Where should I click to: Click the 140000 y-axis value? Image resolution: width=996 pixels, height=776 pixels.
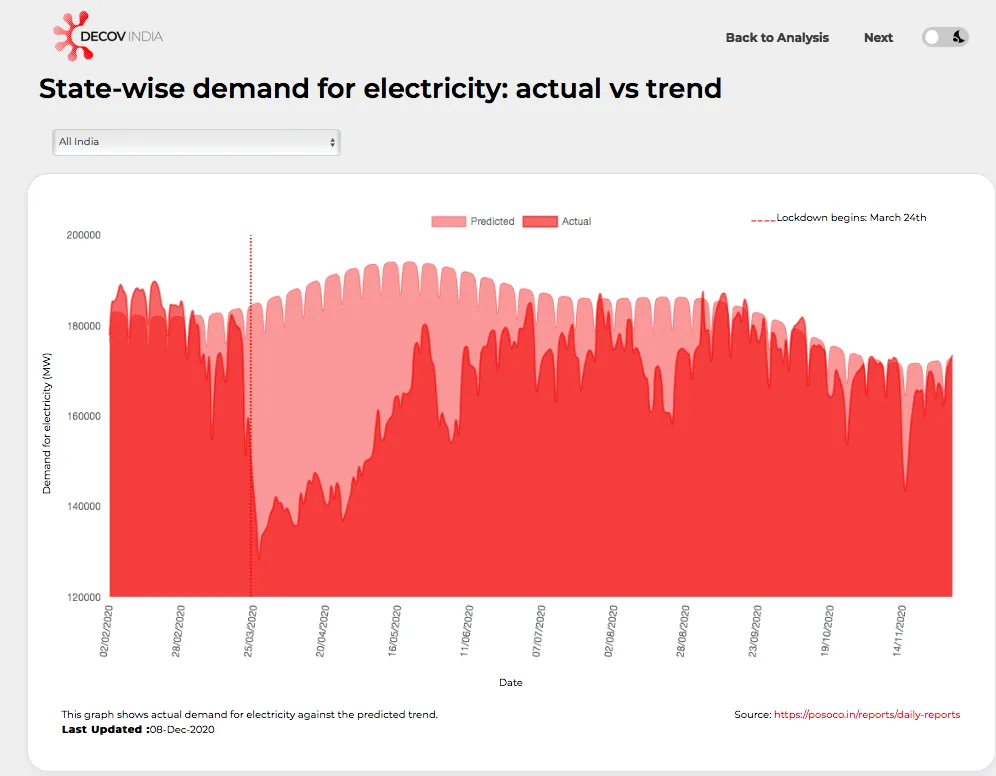pyautogui.click(x=83, y=506)
